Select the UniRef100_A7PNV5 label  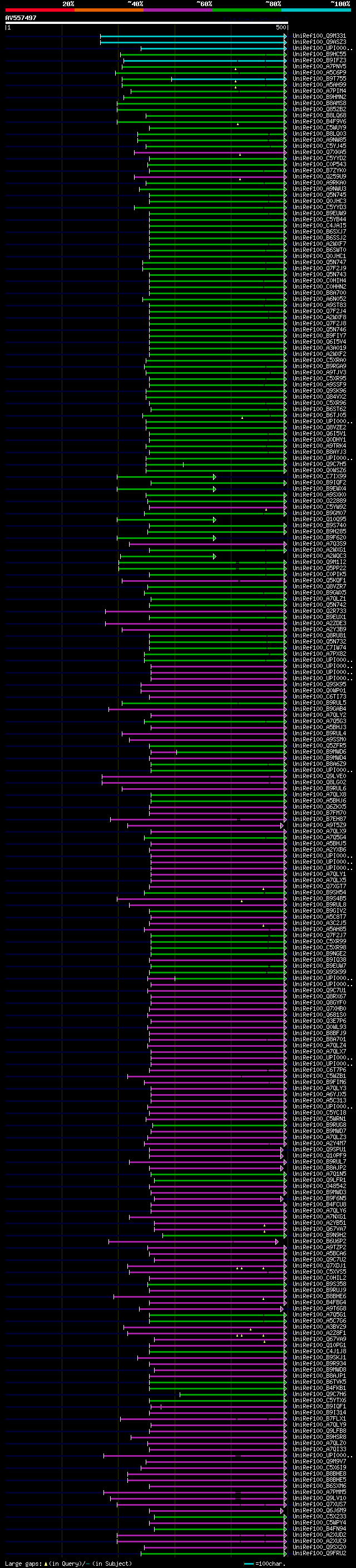[319, 66]
